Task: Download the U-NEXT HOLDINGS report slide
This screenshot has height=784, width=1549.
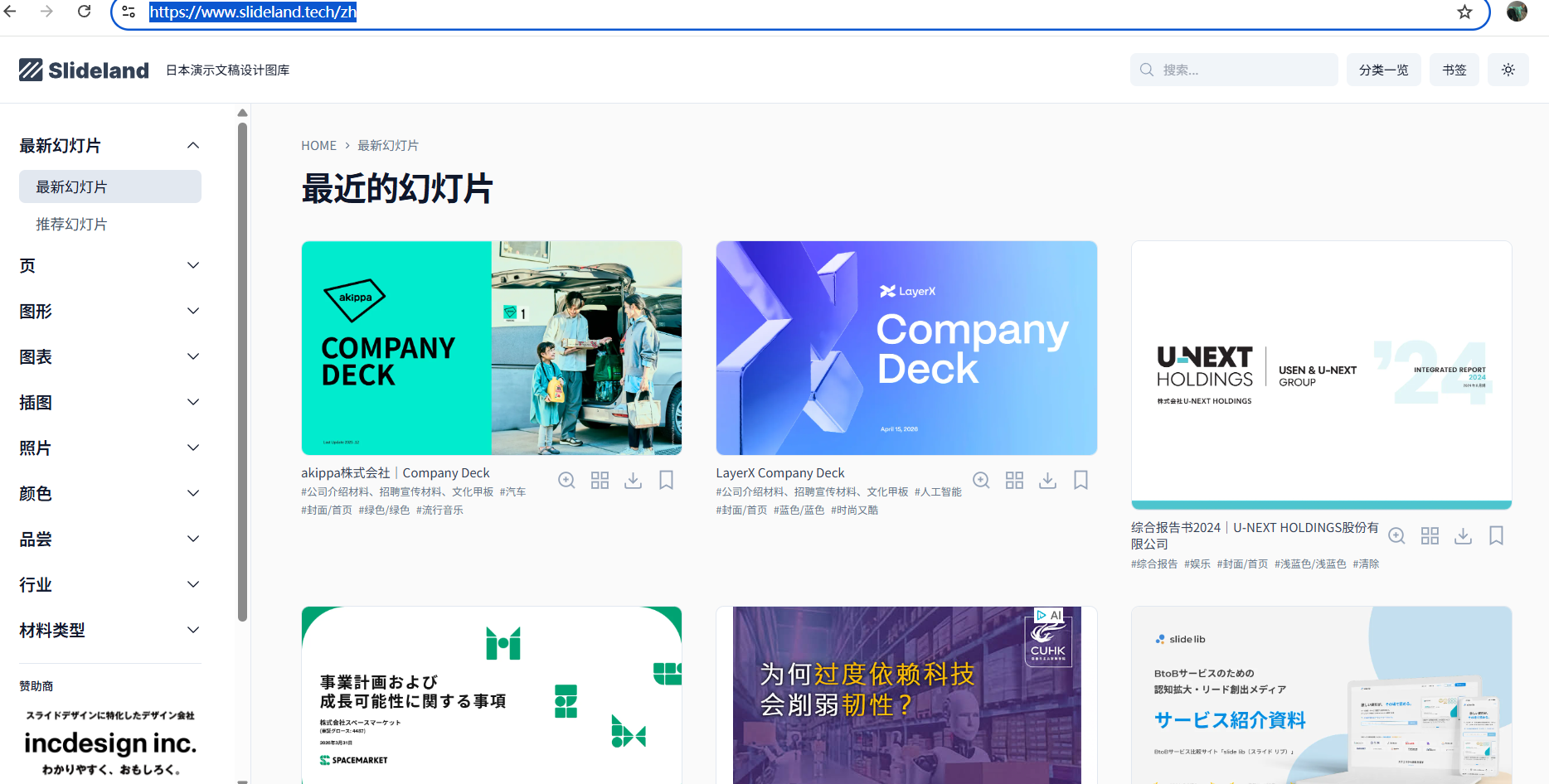Action: click(x=1463, y=536)
